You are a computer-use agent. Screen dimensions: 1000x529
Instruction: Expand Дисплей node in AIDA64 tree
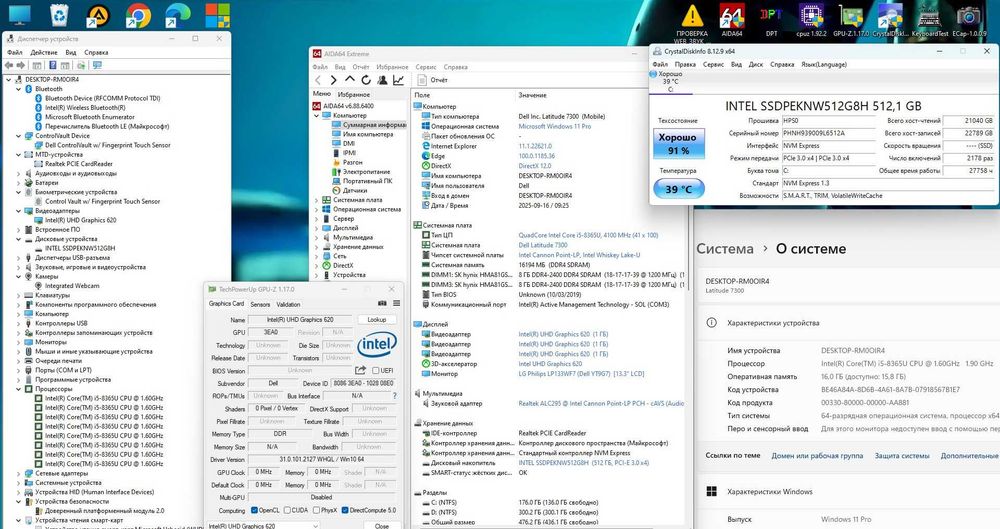(316, 228)
